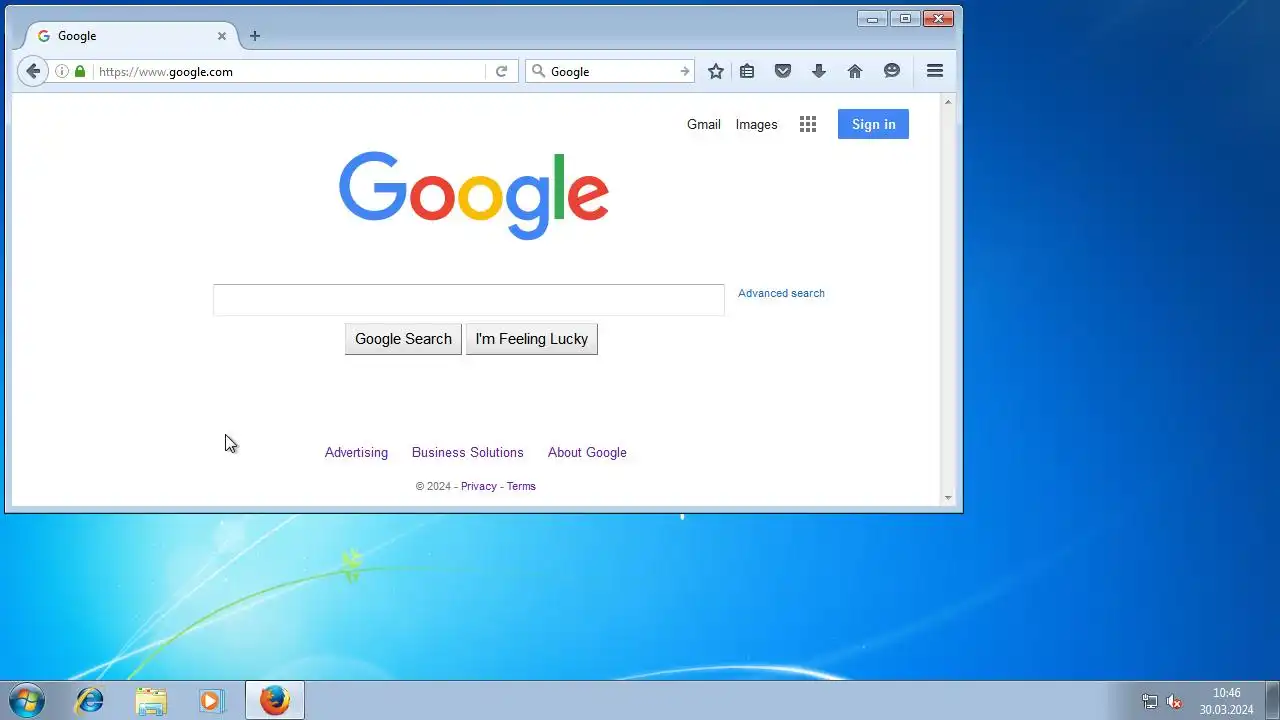
Task: Launch Internet Explorer from taskbar
Action: tap(90, 700)
